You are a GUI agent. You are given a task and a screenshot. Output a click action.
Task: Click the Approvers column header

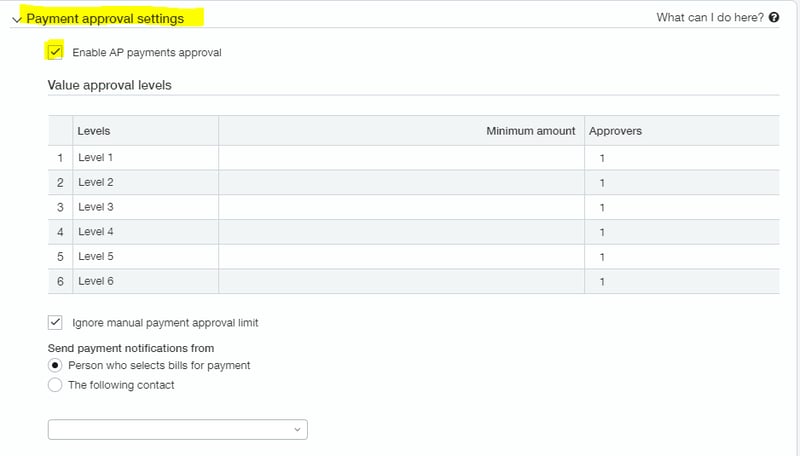[615, 131]
